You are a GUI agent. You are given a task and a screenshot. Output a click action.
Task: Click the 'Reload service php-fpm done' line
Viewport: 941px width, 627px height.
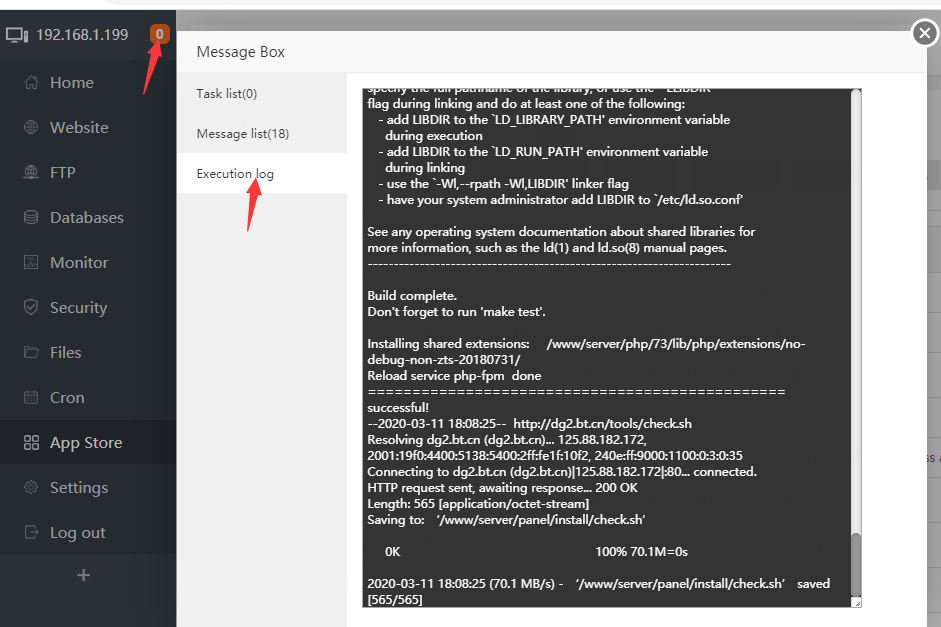(x=454, y=376)
